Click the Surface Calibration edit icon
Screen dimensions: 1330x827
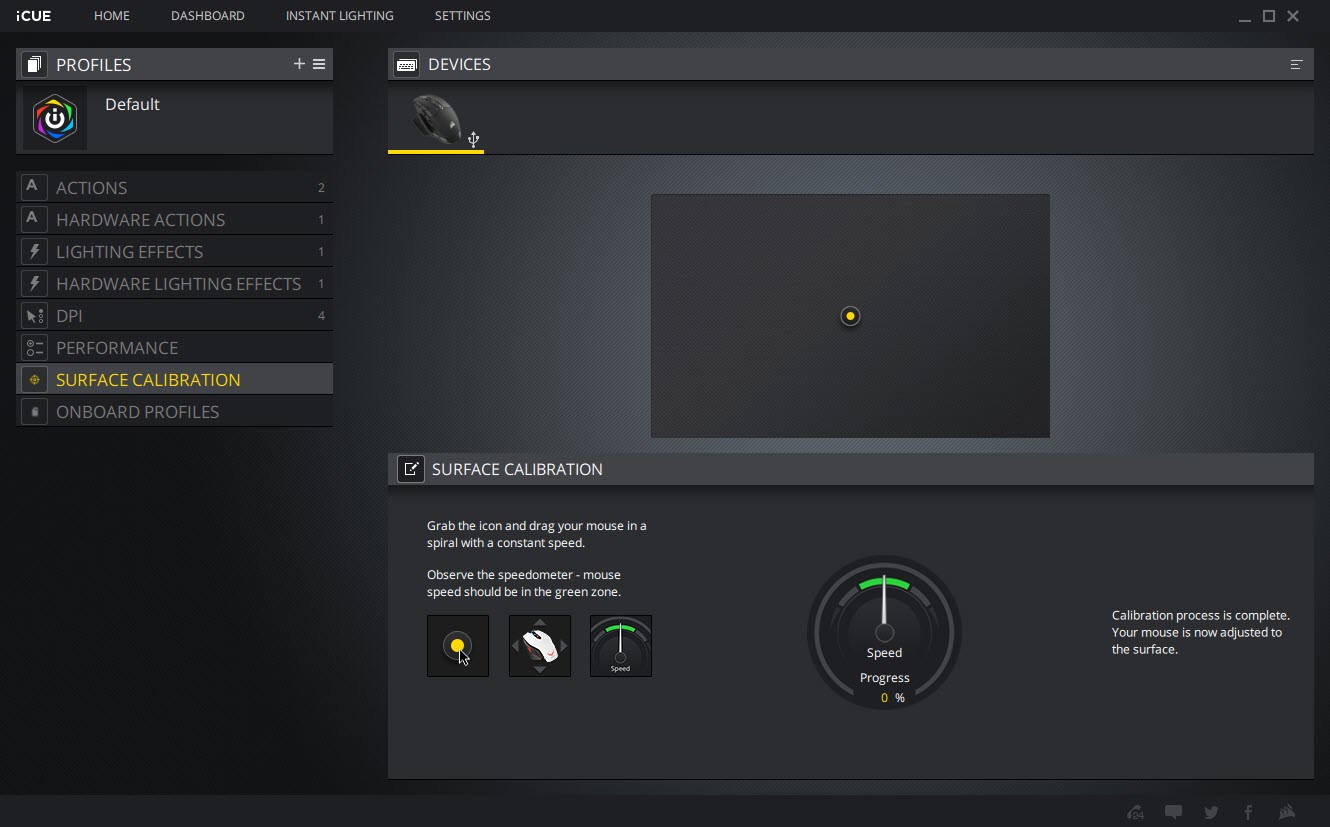point(411,469)
